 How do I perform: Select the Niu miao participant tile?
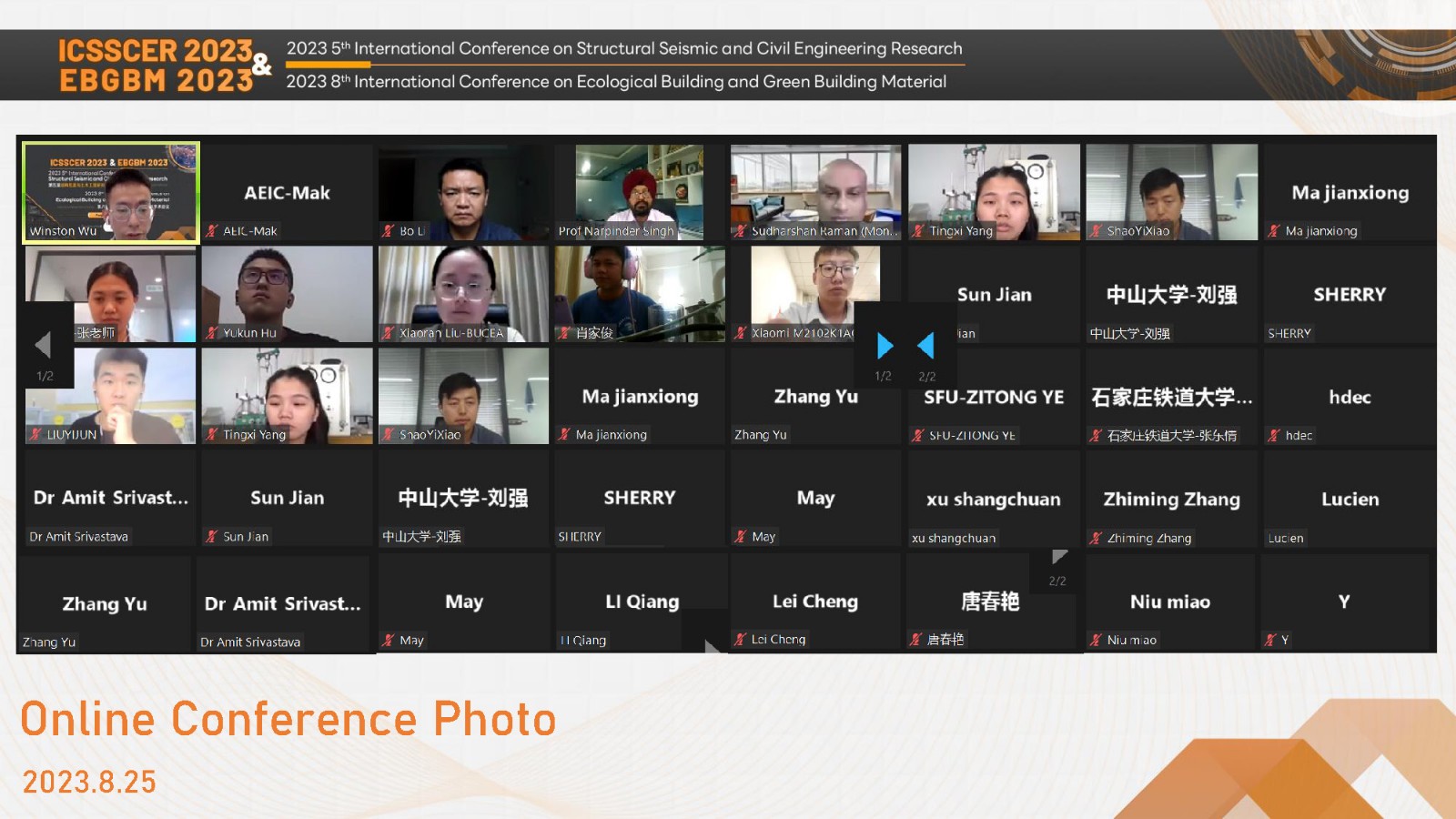[x=1170, y=602]
